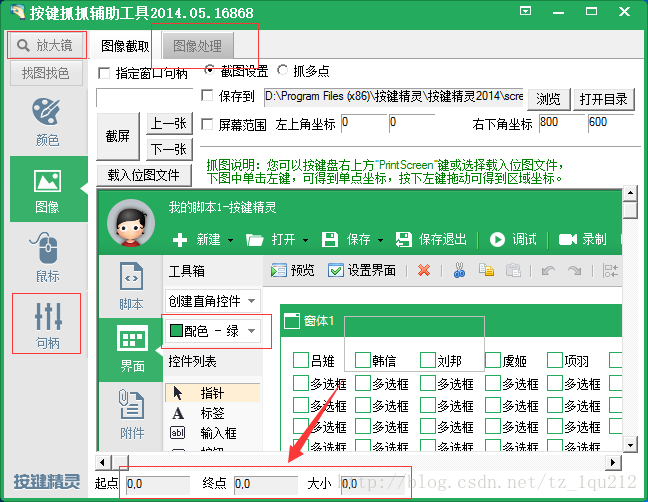Select the 附件 attachment icon
Viewport: 648px width, 502px height.
131,404
